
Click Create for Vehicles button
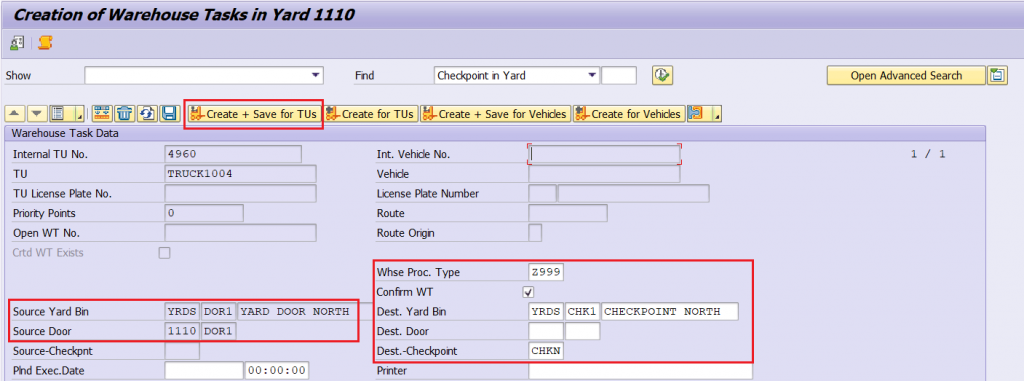(x=628, y=114)
